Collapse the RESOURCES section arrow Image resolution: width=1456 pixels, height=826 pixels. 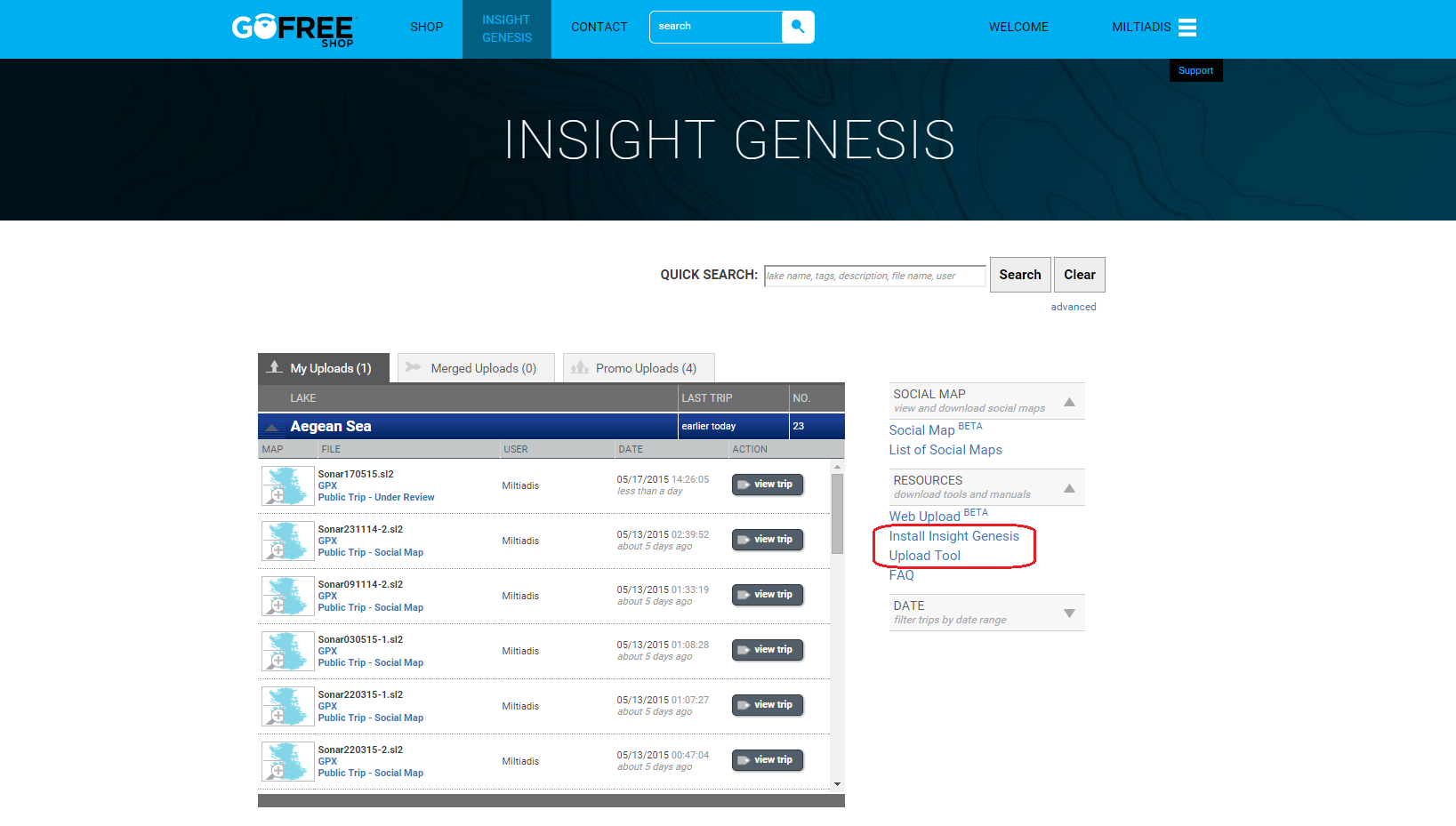click(1069, 488)
